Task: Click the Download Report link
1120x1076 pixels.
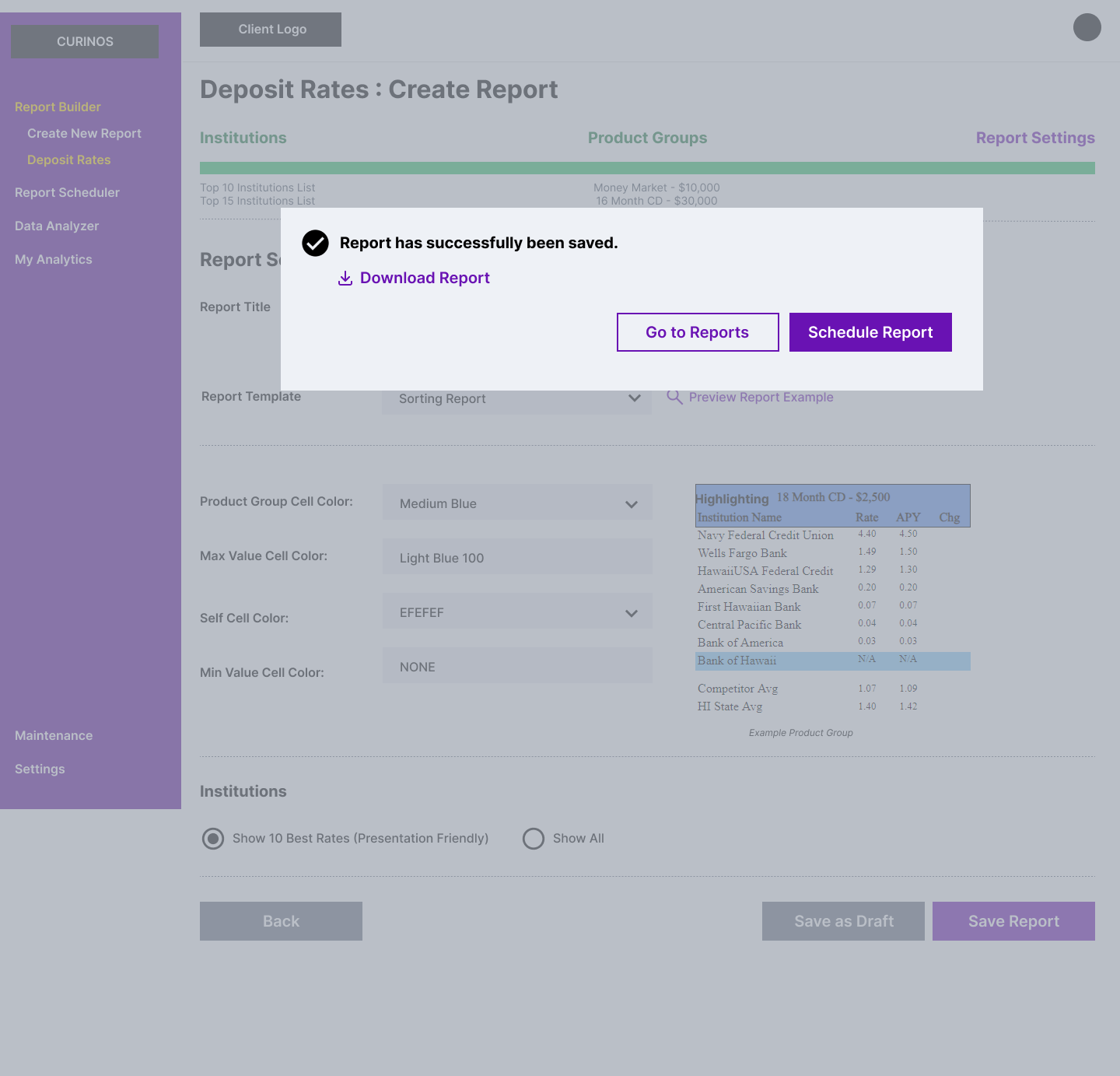Action: point(425,278)
